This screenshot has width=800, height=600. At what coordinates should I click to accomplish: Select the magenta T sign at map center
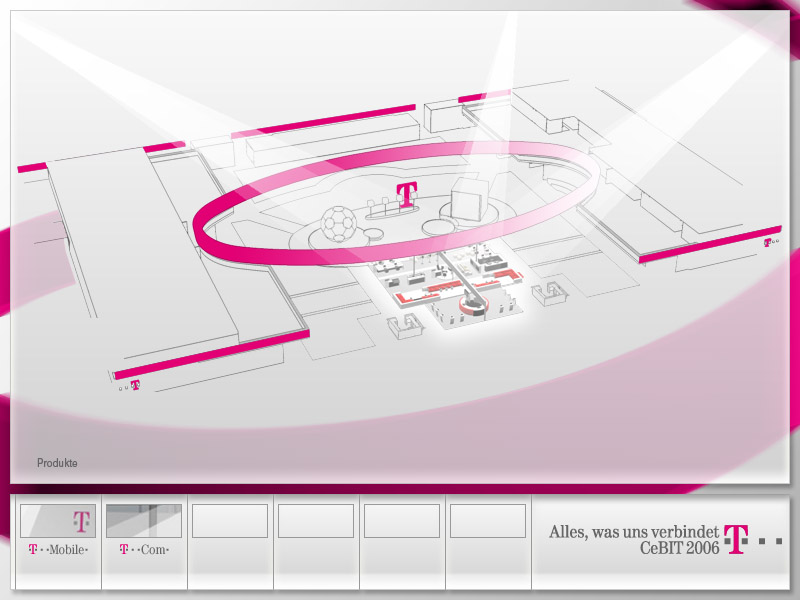click(406, 194)
